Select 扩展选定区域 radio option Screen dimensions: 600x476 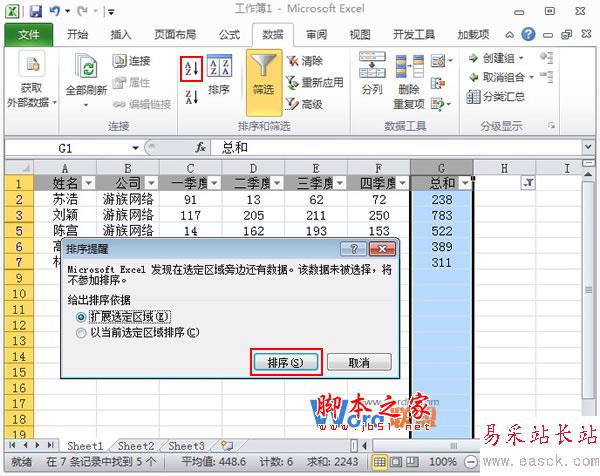[x=81, y=317]
